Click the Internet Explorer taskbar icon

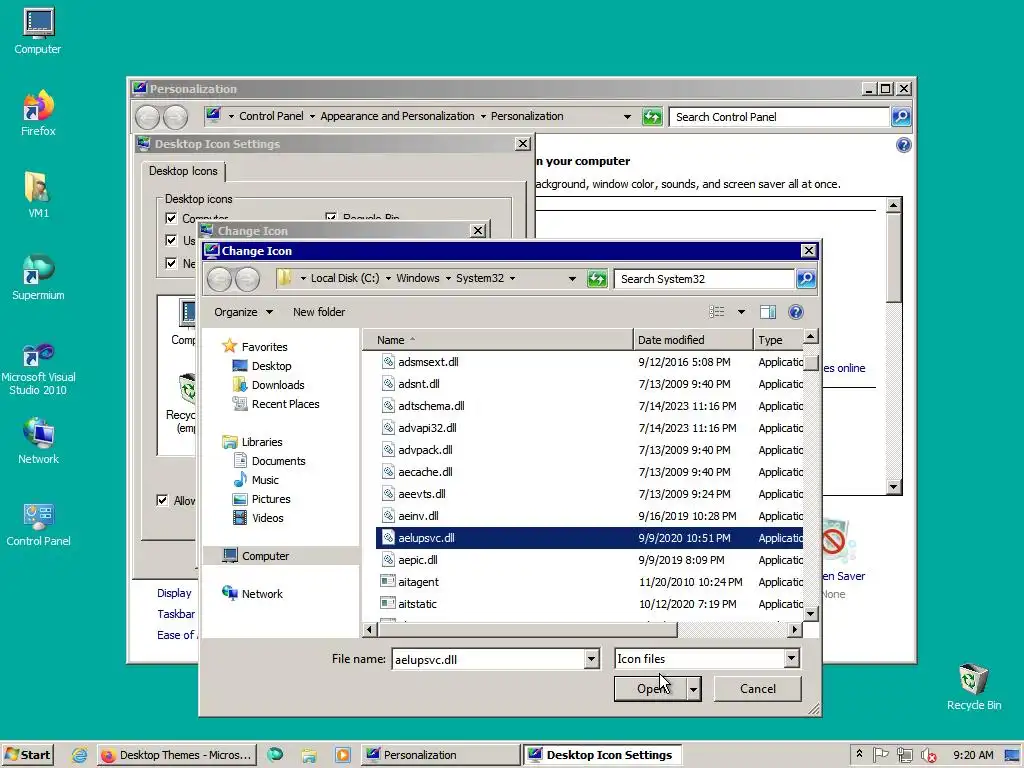[x=80, y=755]
